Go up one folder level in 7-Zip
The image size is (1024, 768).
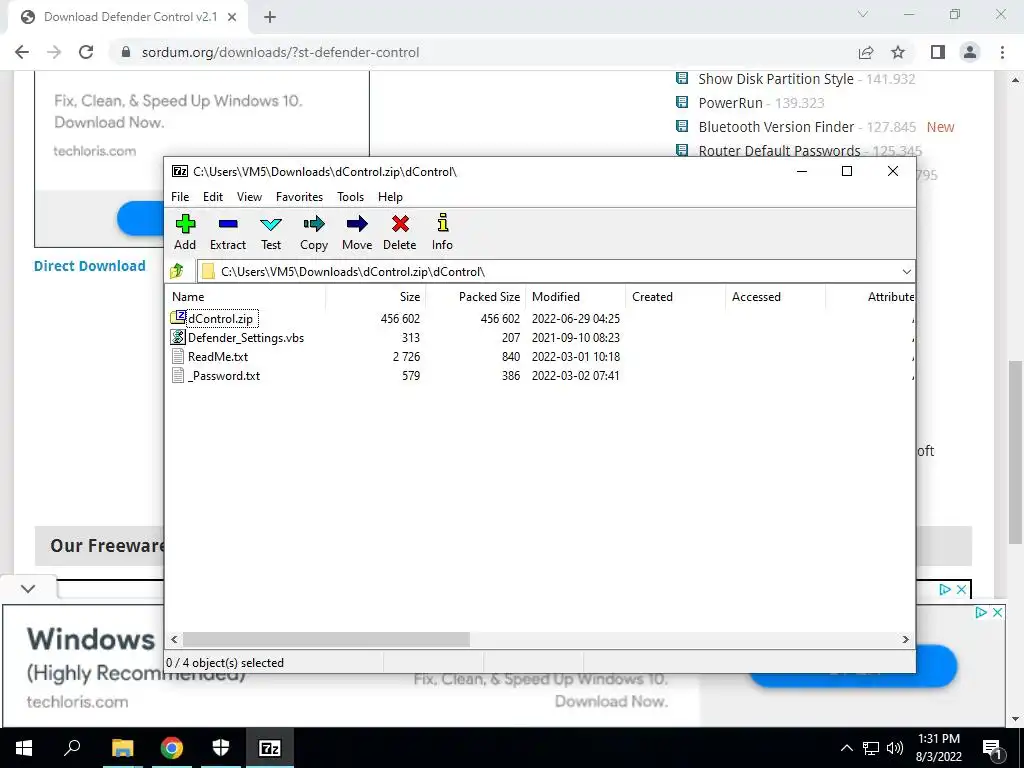177,271
